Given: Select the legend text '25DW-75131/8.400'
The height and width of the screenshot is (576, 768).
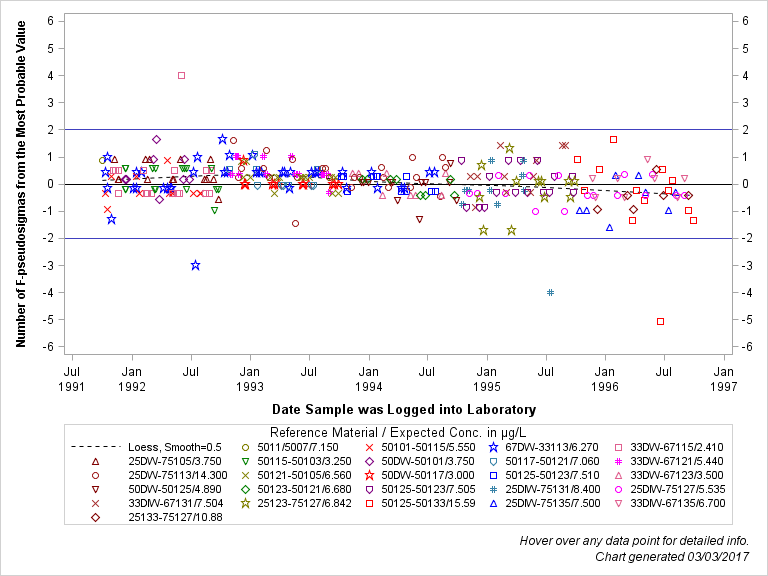Looking at the screenshot, I should (552, 489).
